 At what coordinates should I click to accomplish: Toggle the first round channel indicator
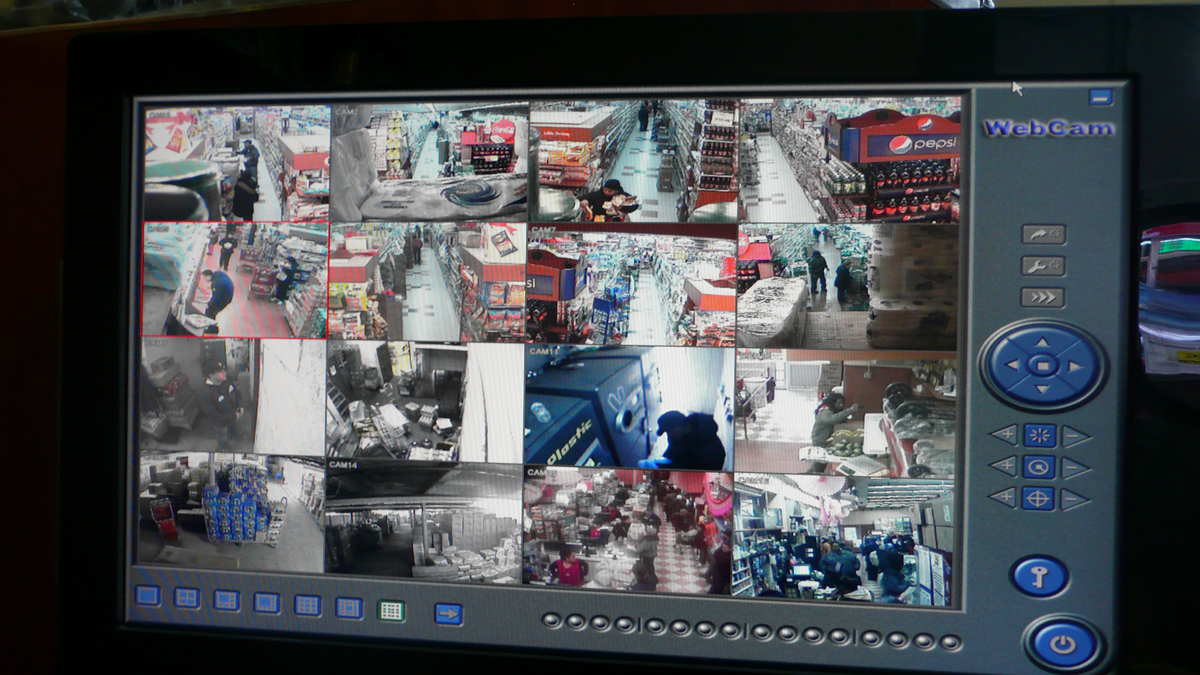tap(551, 621)
